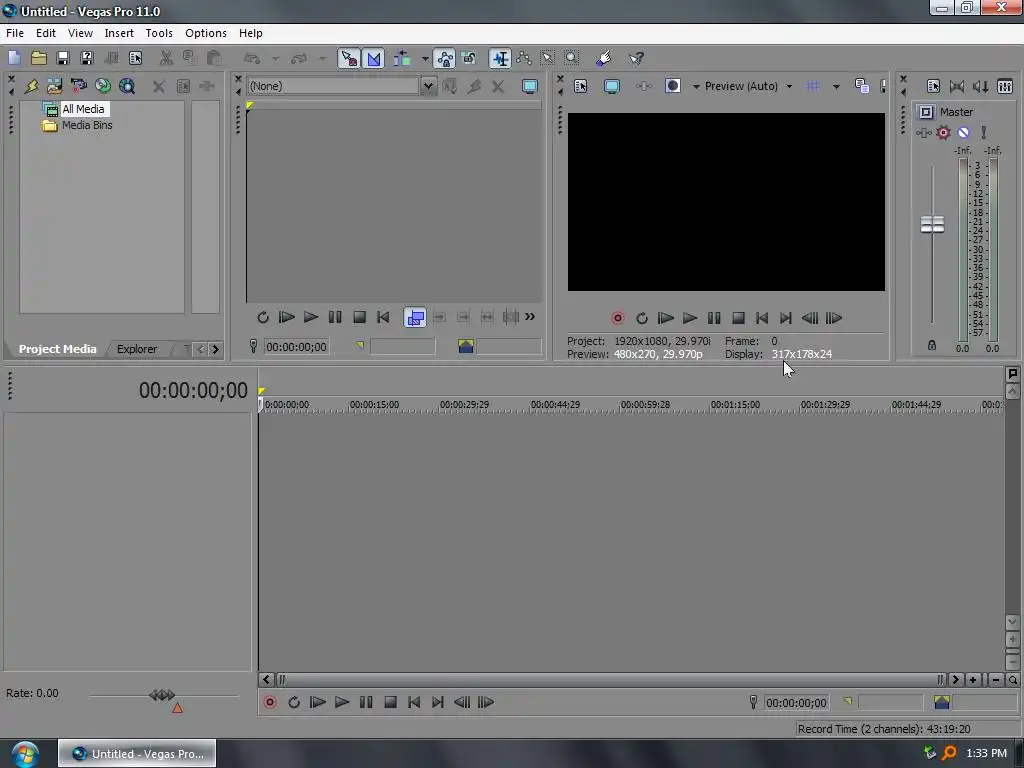The image size is (1024, 768).
Task: Toggle Enable Snapping button
Action: click(x=349, y=58)
